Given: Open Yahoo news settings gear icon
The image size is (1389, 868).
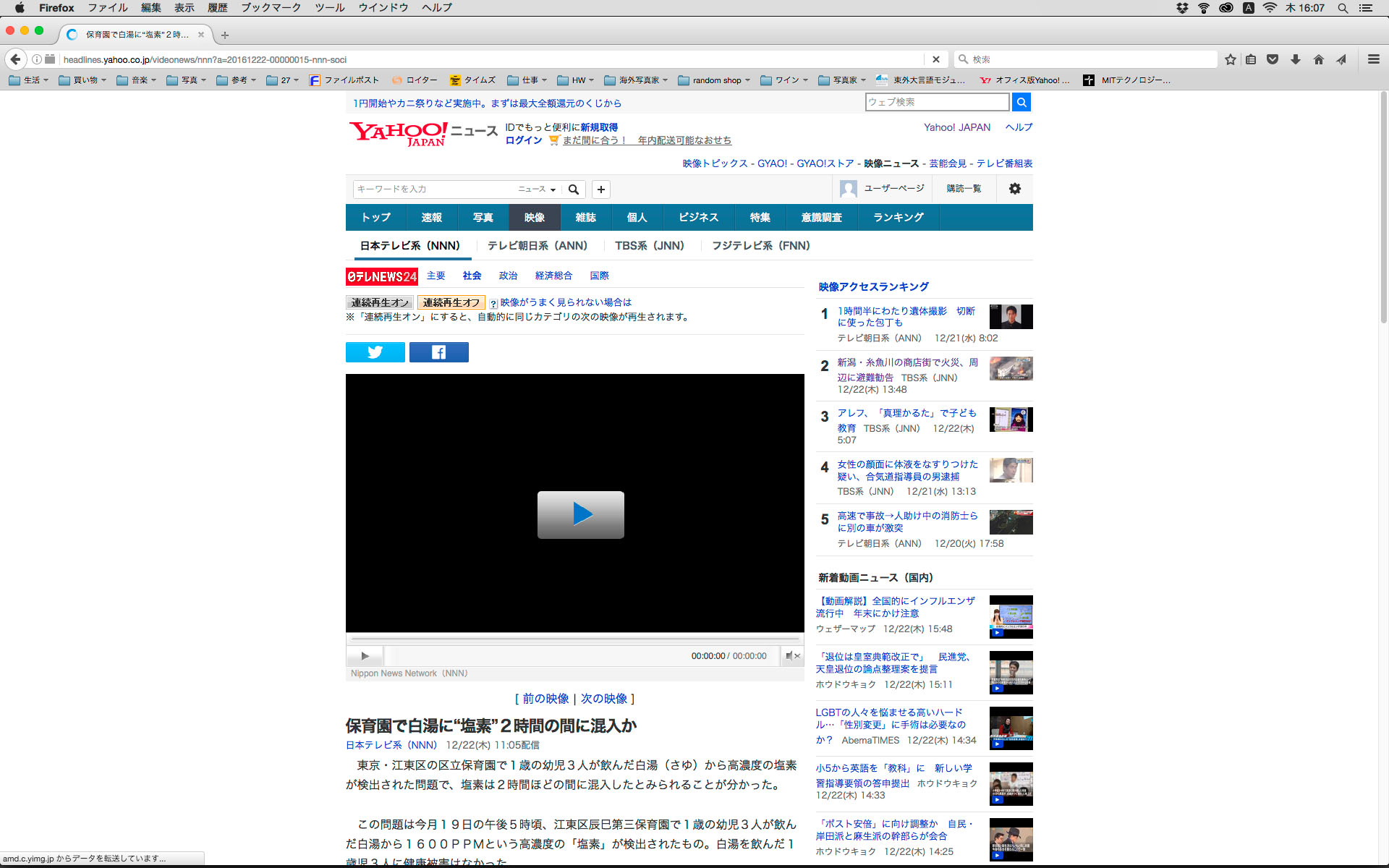Looking at the screenshot, I should [x=1014, y=189].
